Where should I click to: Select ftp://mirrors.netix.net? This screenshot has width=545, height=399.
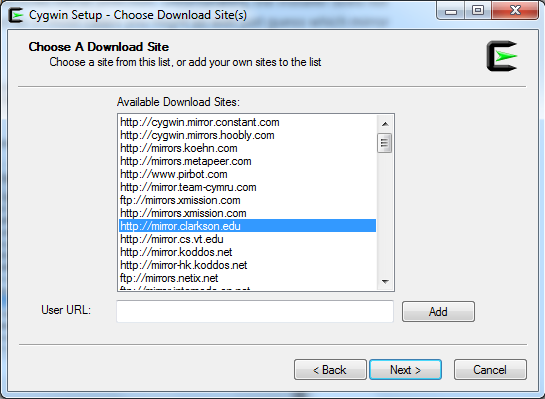pyautogui.click(x=247, y=278)
